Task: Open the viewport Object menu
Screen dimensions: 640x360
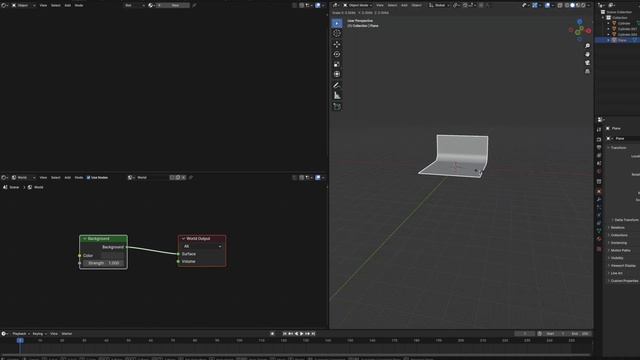Action: coord(417,5)
